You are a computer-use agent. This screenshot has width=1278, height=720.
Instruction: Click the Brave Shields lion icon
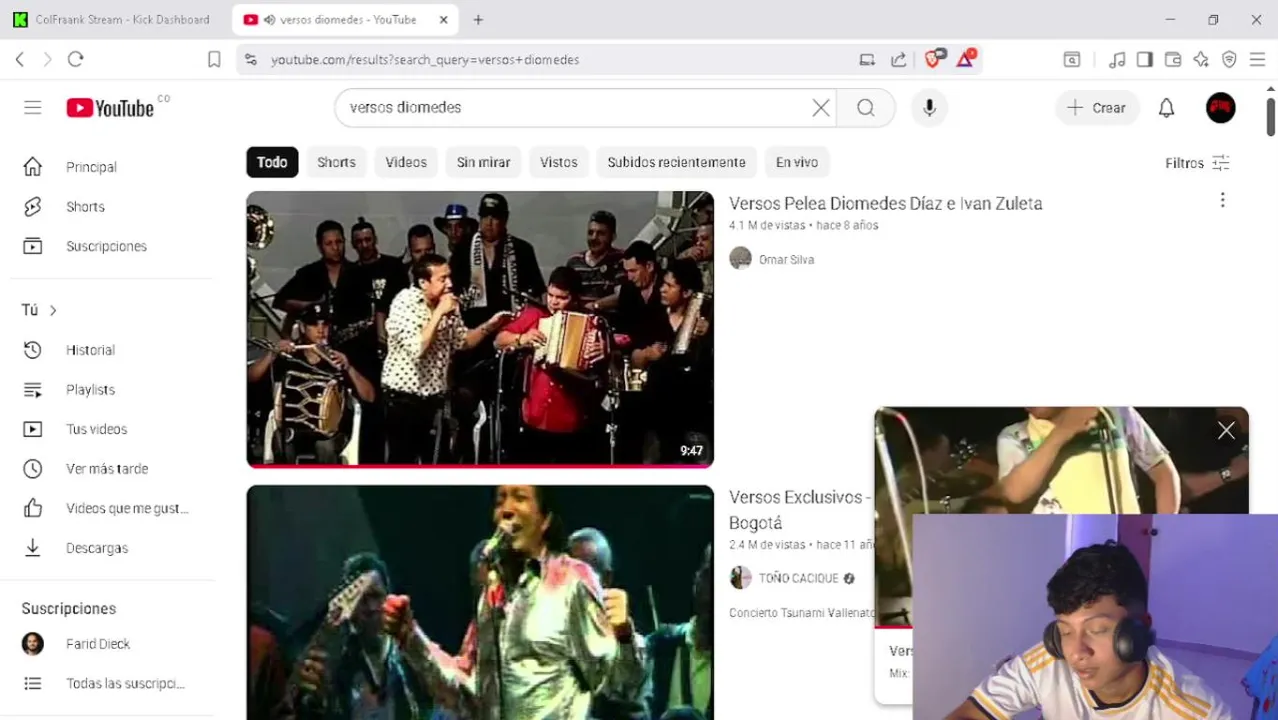(934, 59)
